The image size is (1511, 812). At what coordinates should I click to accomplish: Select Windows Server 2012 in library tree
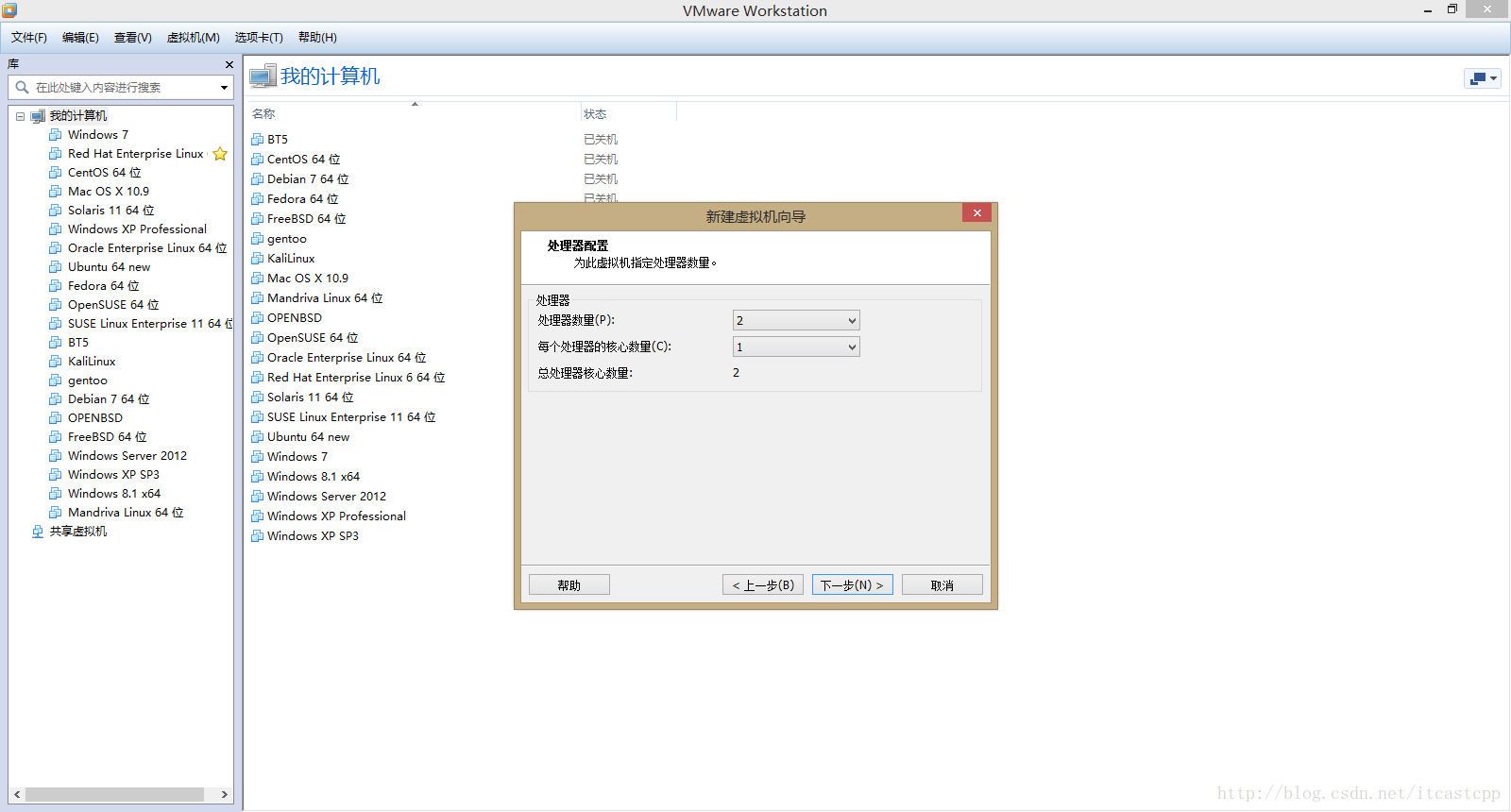point(127,456)
